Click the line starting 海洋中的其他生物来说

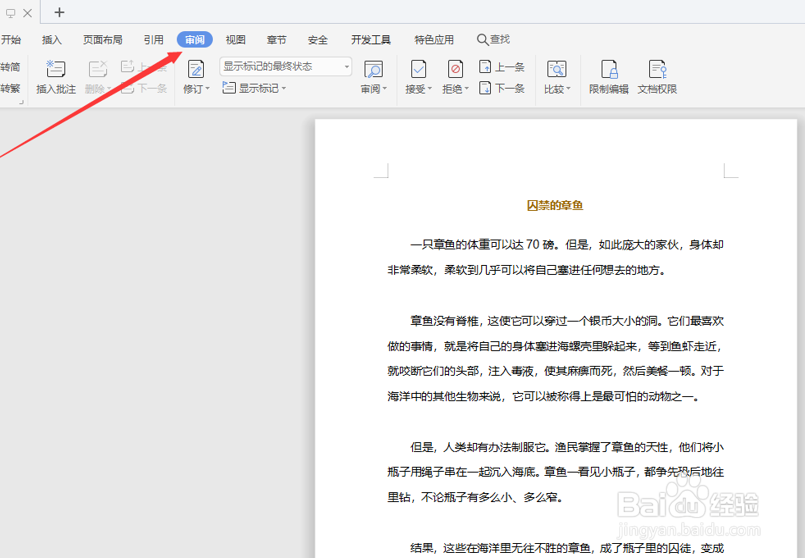[543, 396]
